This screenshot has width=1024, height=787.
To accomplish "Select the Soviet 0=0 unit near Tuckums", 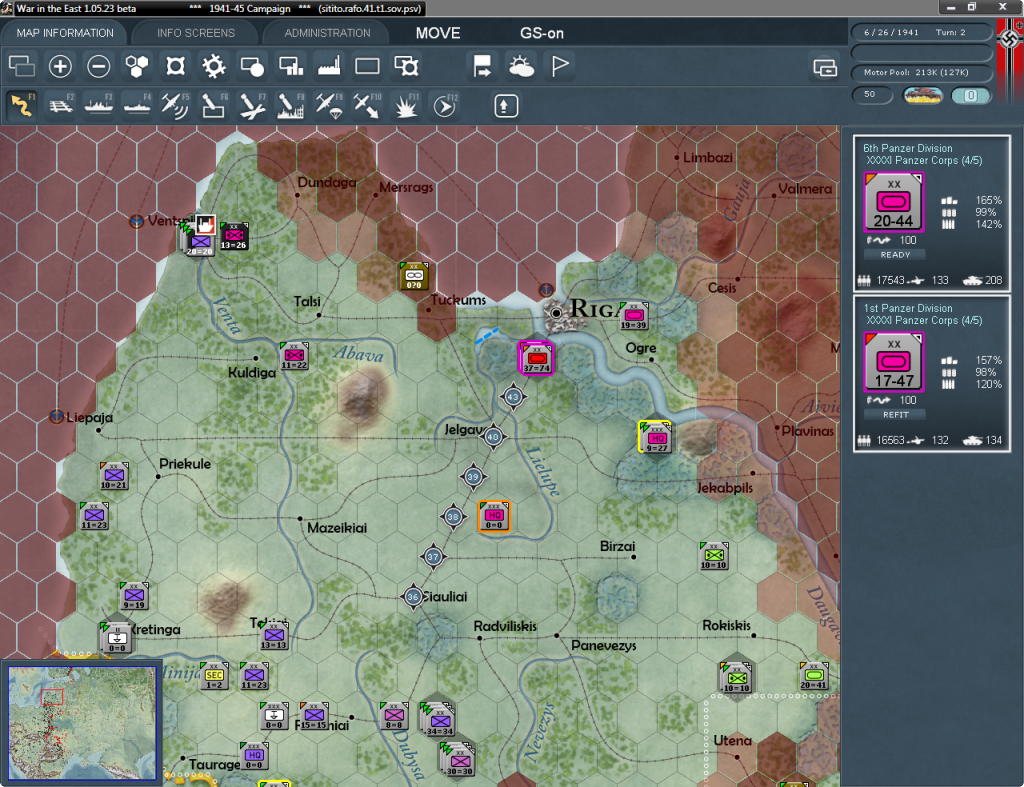I will tap(414, 276).
